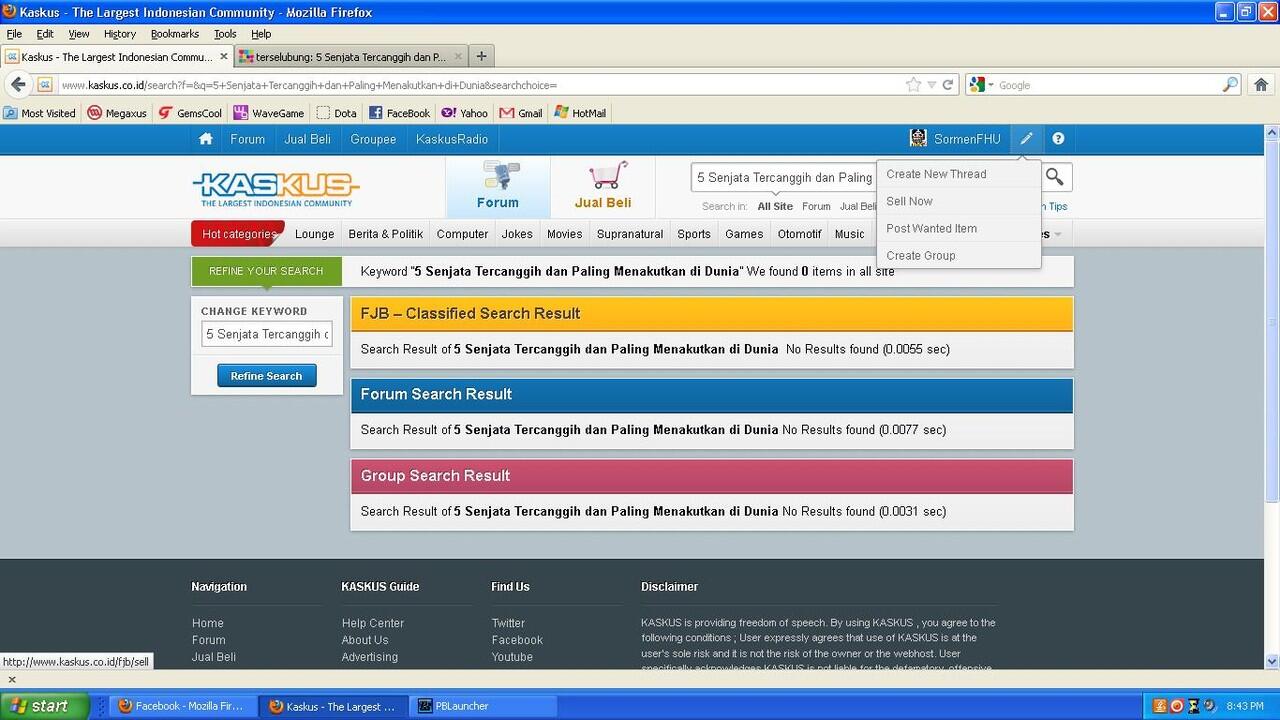1280x720 pixels.
Task: Reload the page with refresh icon
Action: tap(948, 85)
